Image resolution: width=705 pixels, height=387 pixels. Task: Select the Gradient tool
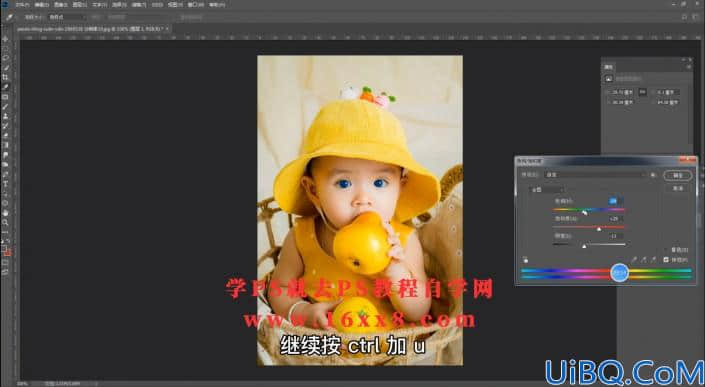coord(5,145)
